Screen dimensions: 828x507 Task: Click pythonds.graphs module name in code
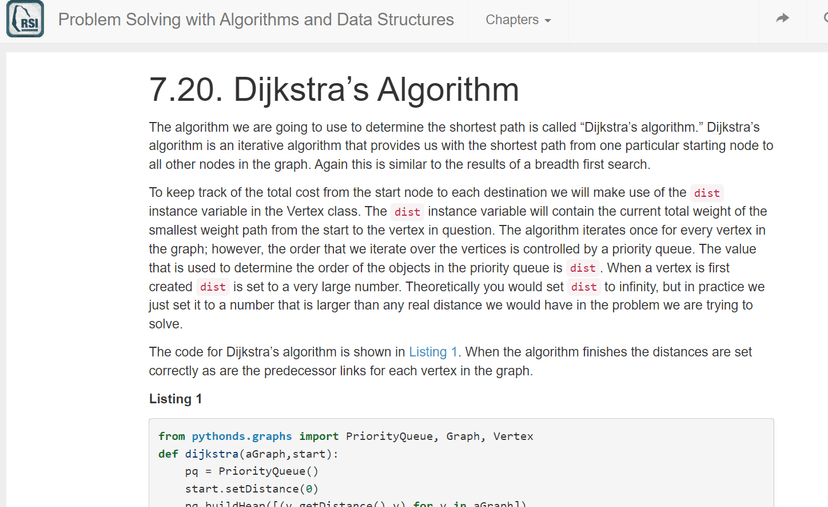click(x=242, y=436)
